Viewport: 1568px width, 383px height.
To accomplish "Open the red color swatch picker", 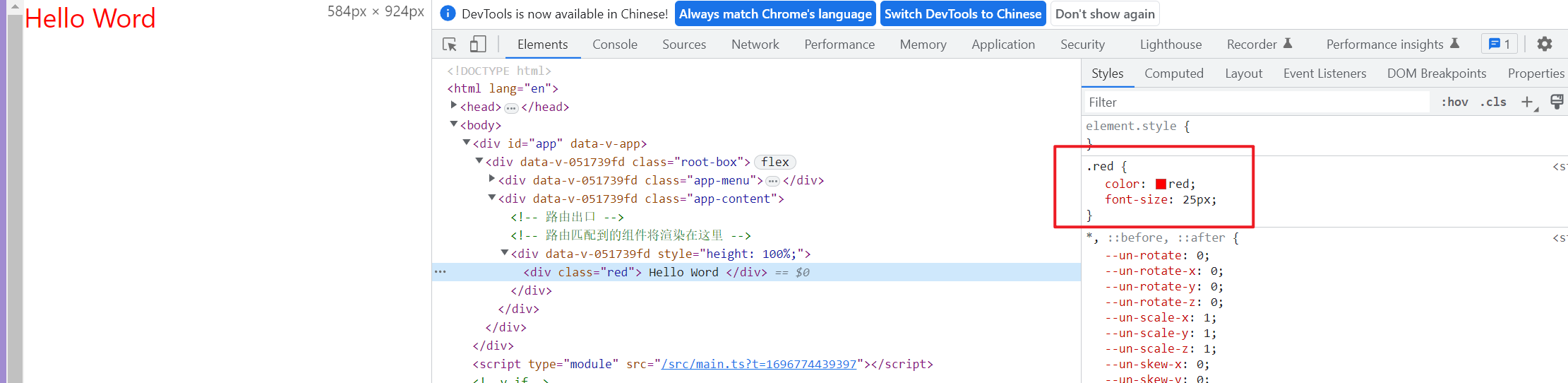I will (x=1161, y=184).
